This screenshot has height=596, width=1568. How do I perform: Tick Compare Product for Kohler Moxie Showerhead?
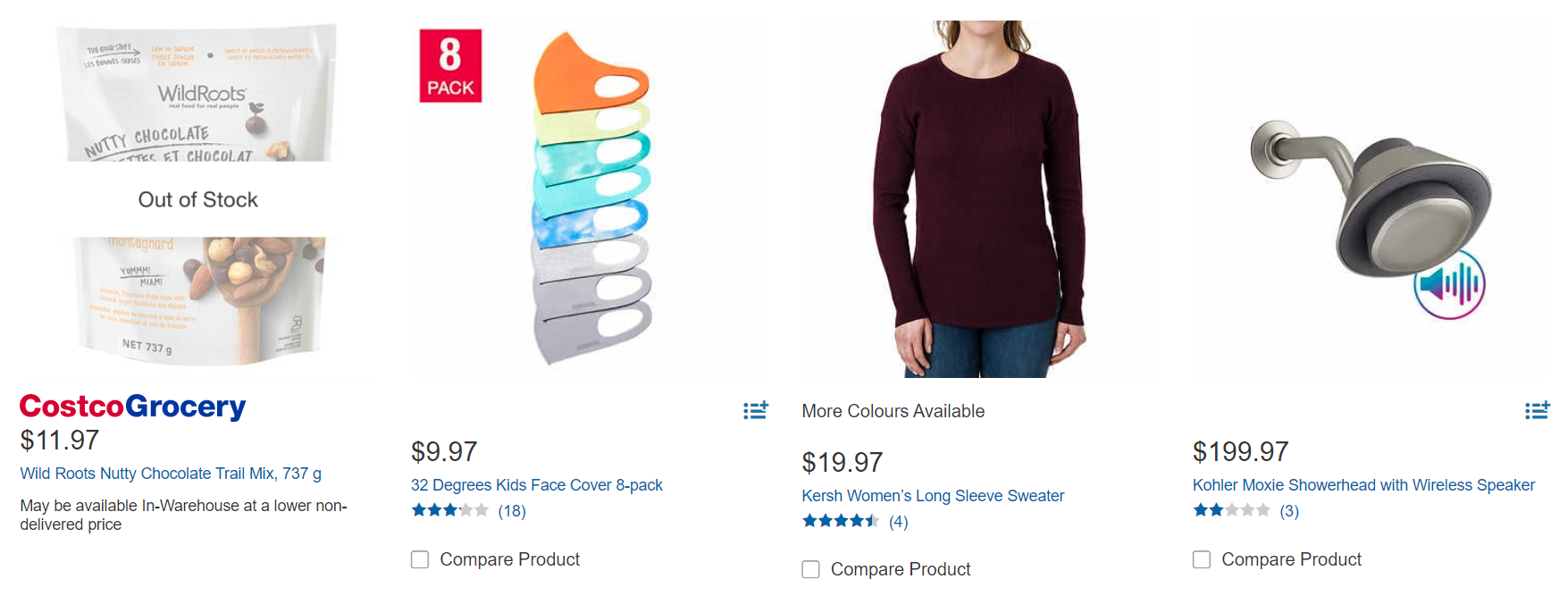point(1202,559)
